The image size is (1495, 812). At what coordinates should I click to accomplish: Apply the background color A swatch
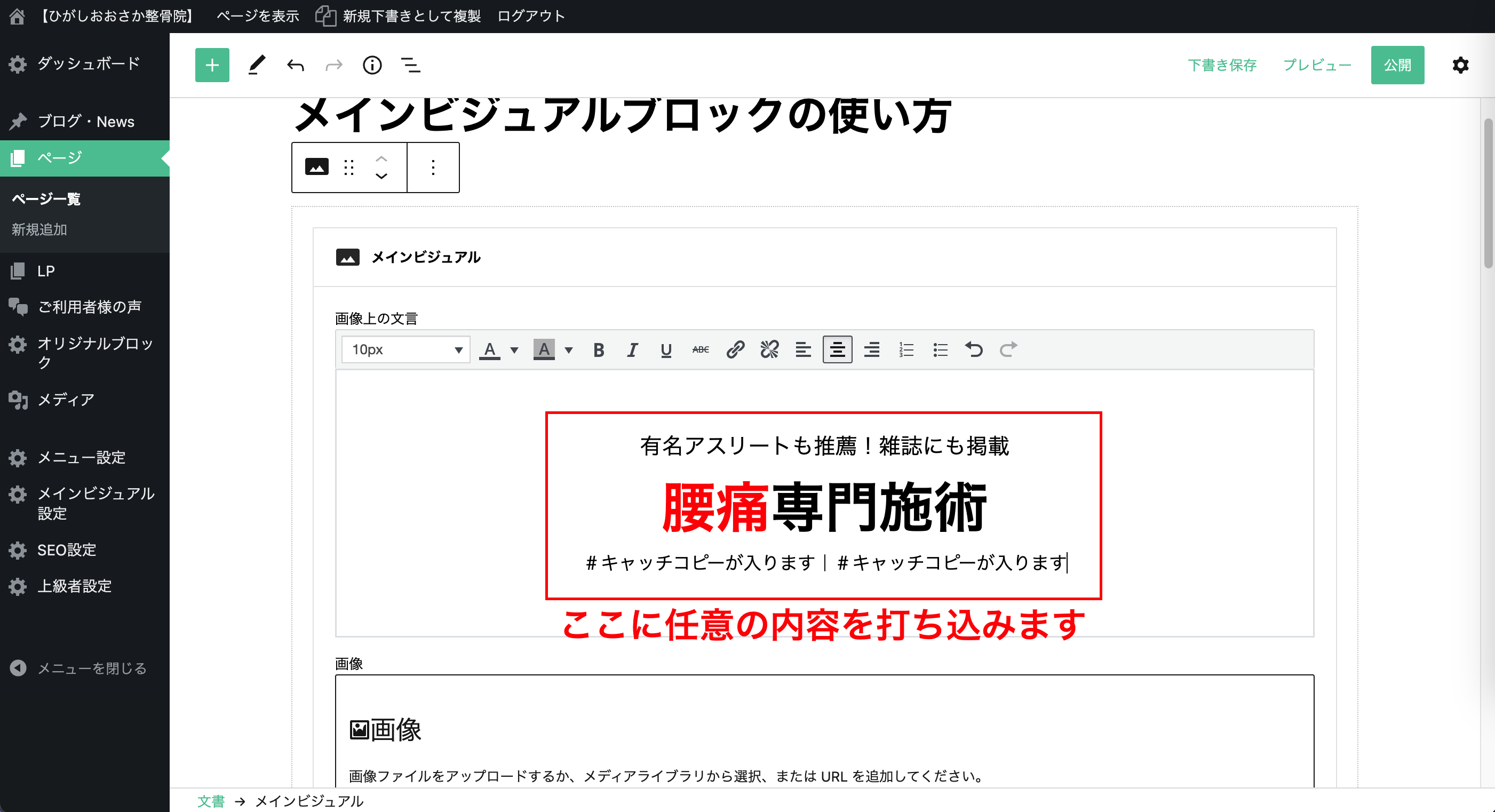click(544, 349)
